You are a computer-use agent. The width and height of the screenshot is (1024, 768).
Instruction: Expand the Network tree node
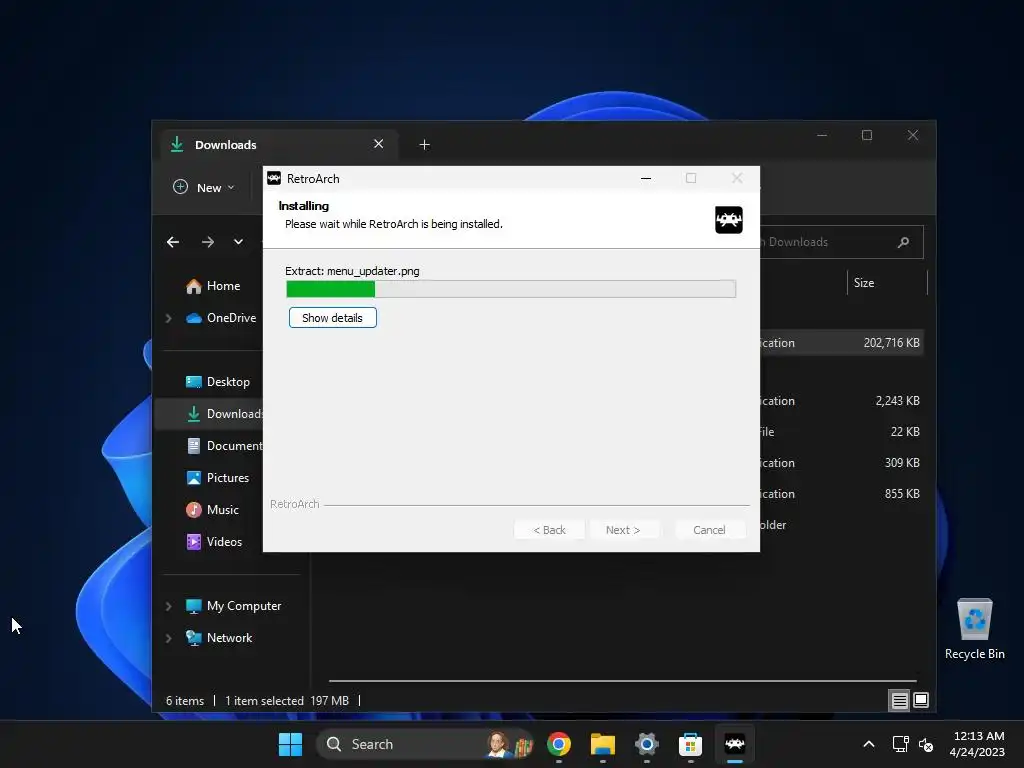[x=168, y=638]
